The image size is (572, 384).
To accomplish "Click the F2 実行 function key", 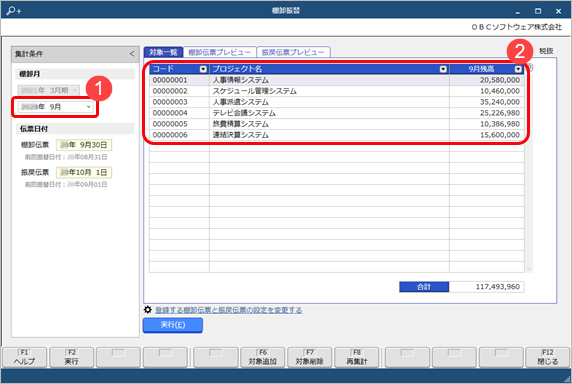I will (x=72, y=357).
